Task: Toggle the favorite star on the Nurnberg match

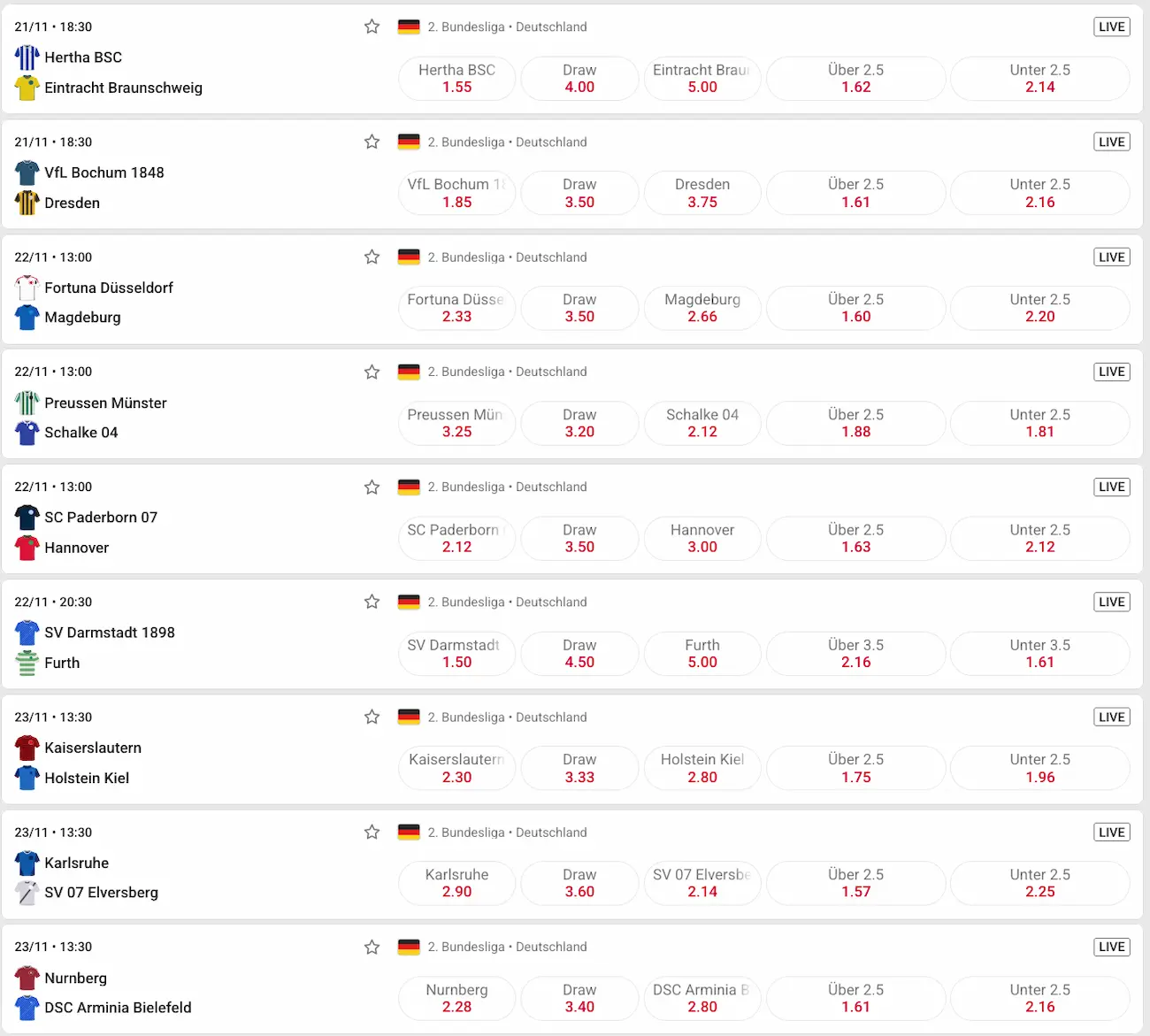Action: click(372, 946)
